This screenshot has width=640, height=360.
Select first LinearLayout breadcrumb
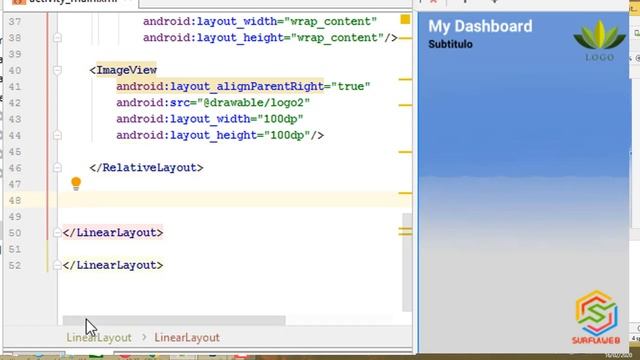99,338
